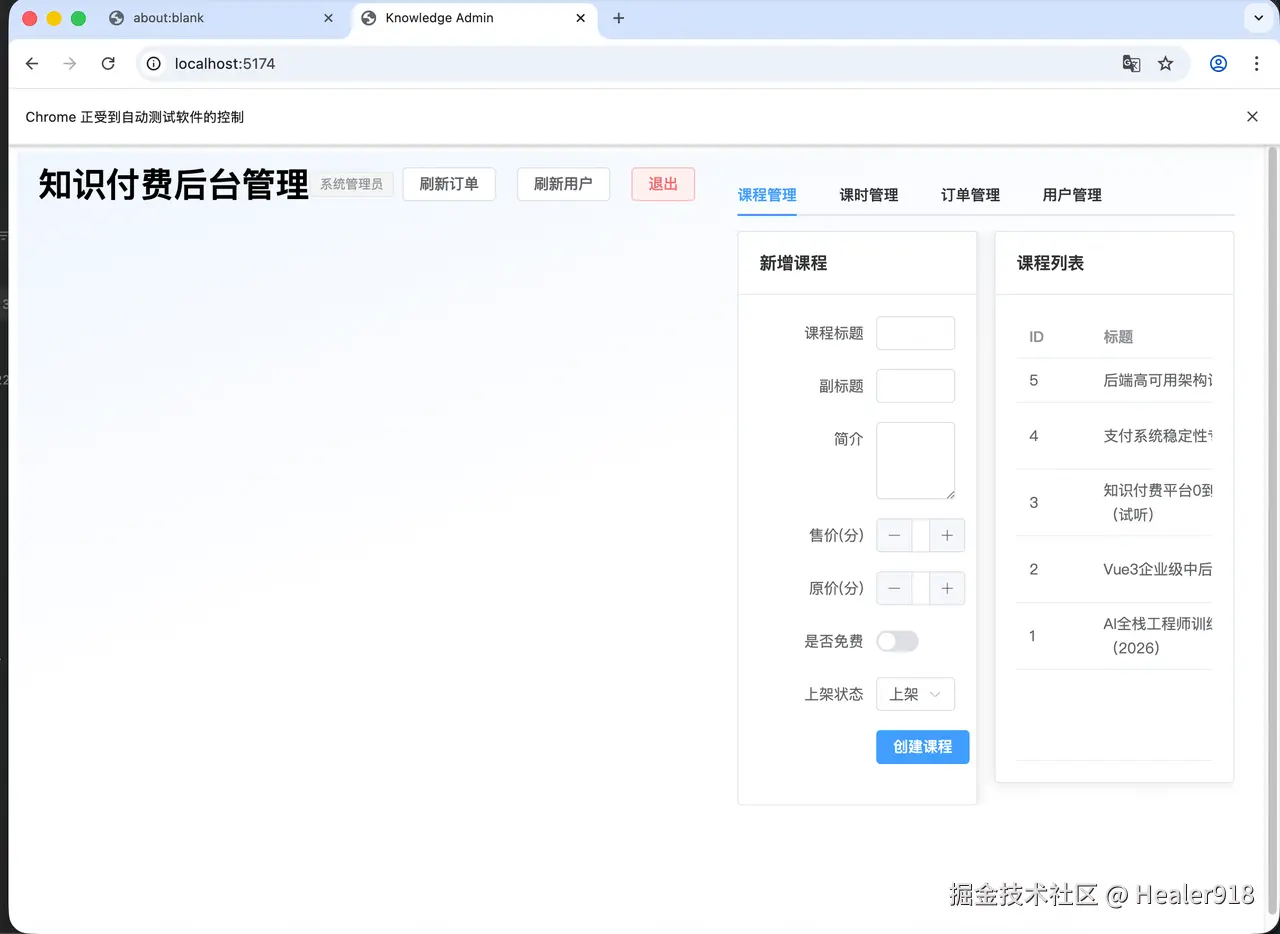Reload the current page
Screen dimensions: 1280x934
click(x=108, y=63)
